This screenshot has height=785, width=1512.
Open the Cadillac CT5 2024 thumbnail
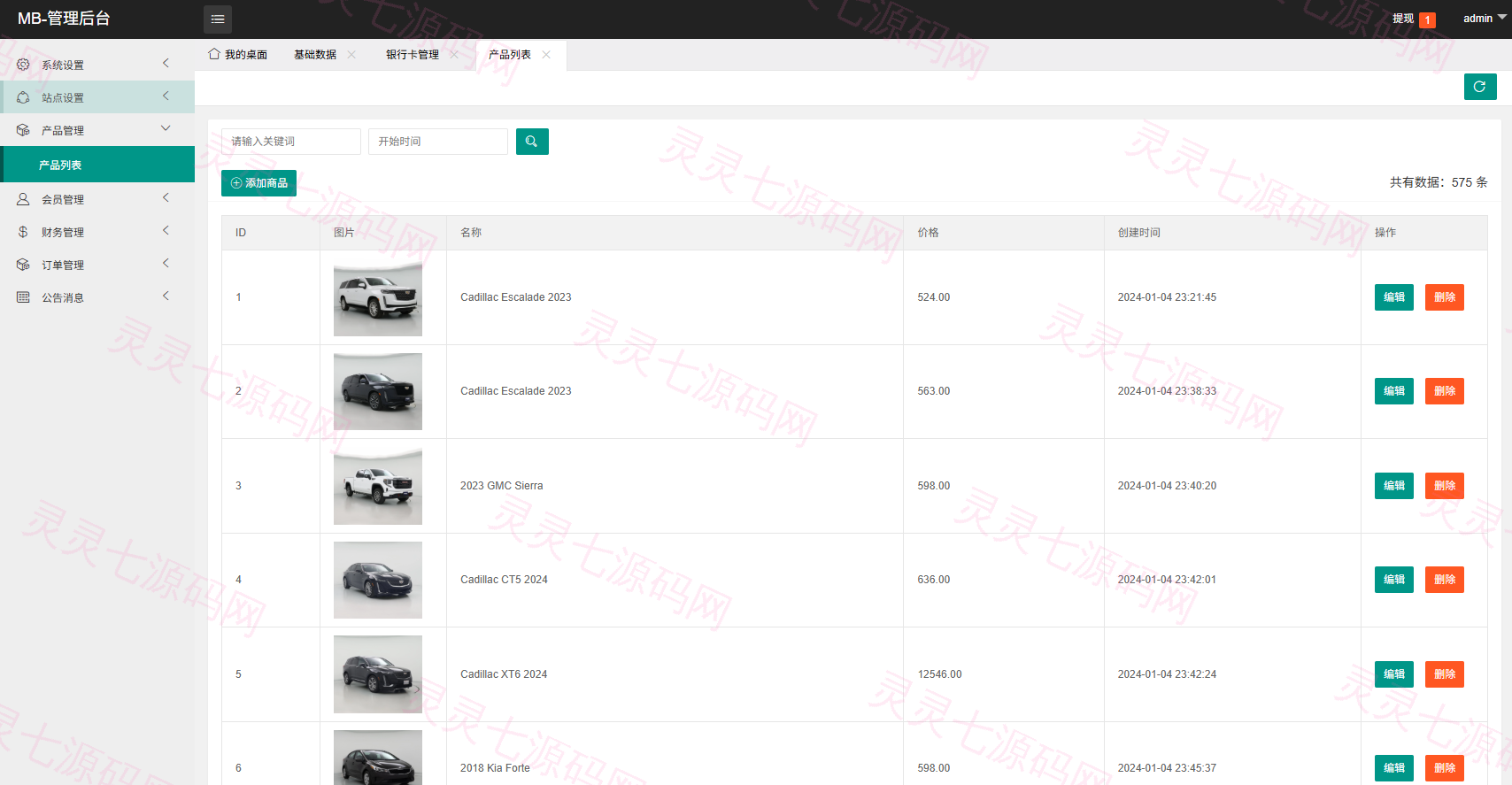[x=378, y=580]
